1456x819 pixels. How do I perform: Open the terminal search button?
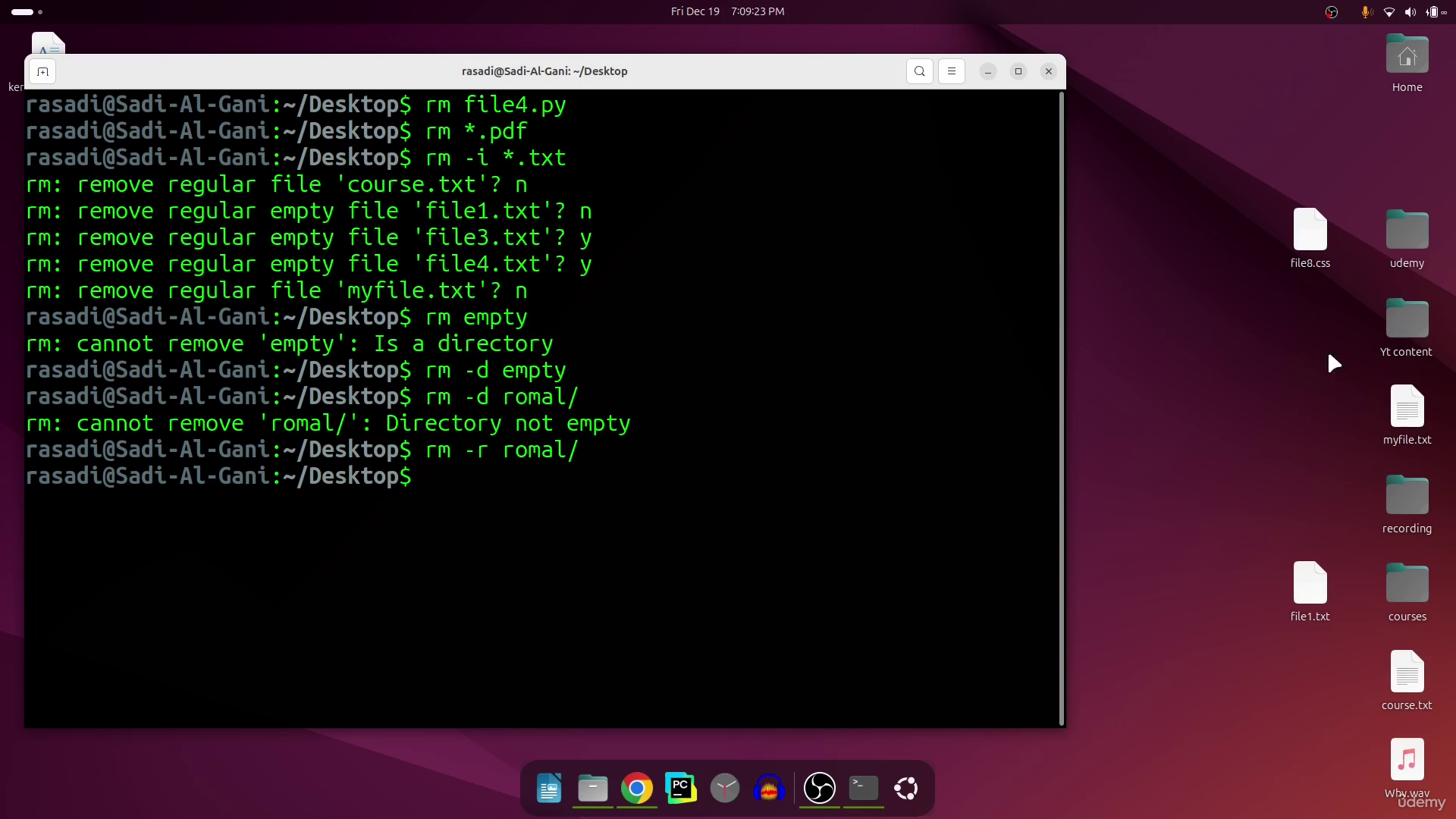pyautogui.click(x=920, y=71)
